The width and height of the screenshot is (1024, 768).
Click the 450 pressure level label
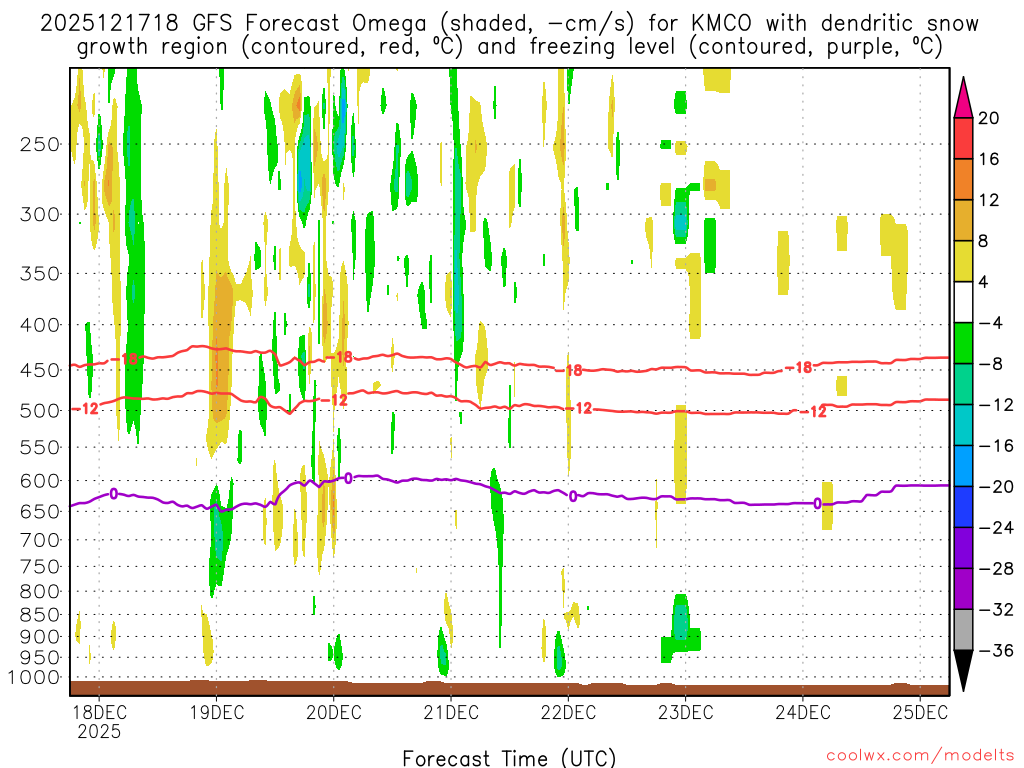tap(40, 370)
